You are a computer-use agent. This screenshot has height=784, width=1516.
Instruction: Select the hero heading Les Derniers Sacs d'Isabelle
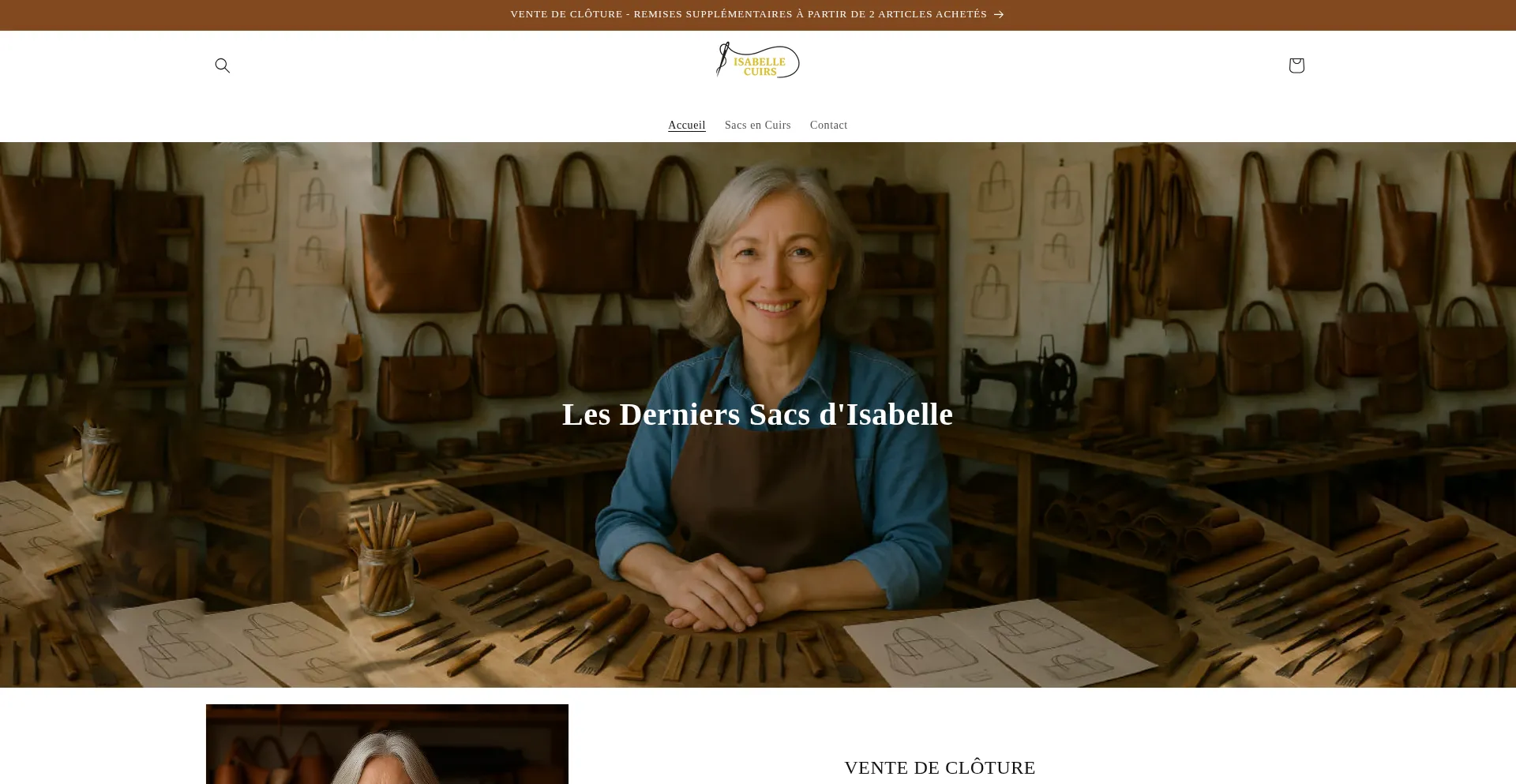click(758, 415)
